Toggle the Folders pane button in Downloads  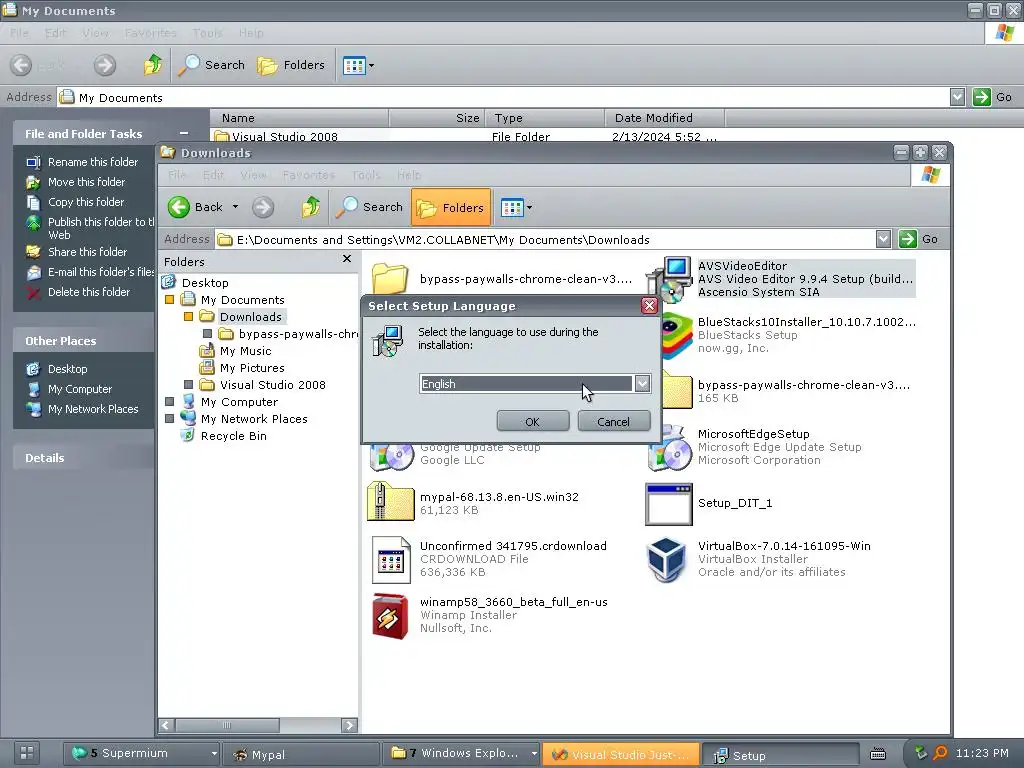(x=451, y=207)
